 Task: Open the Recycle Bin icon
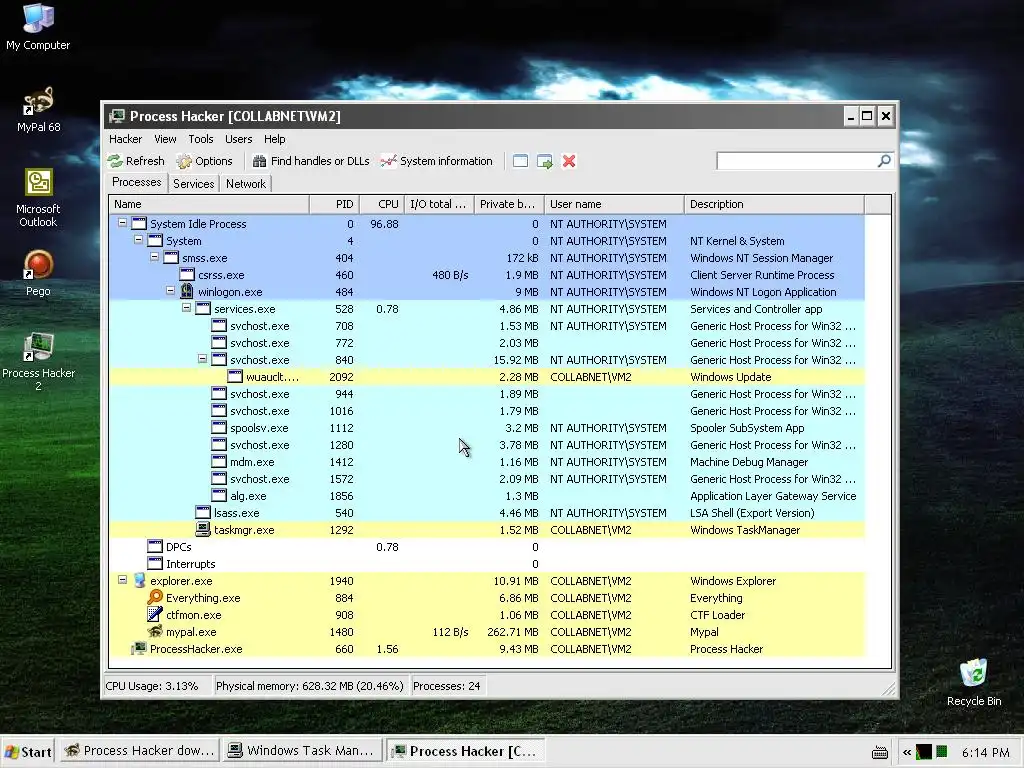point(974,682)
